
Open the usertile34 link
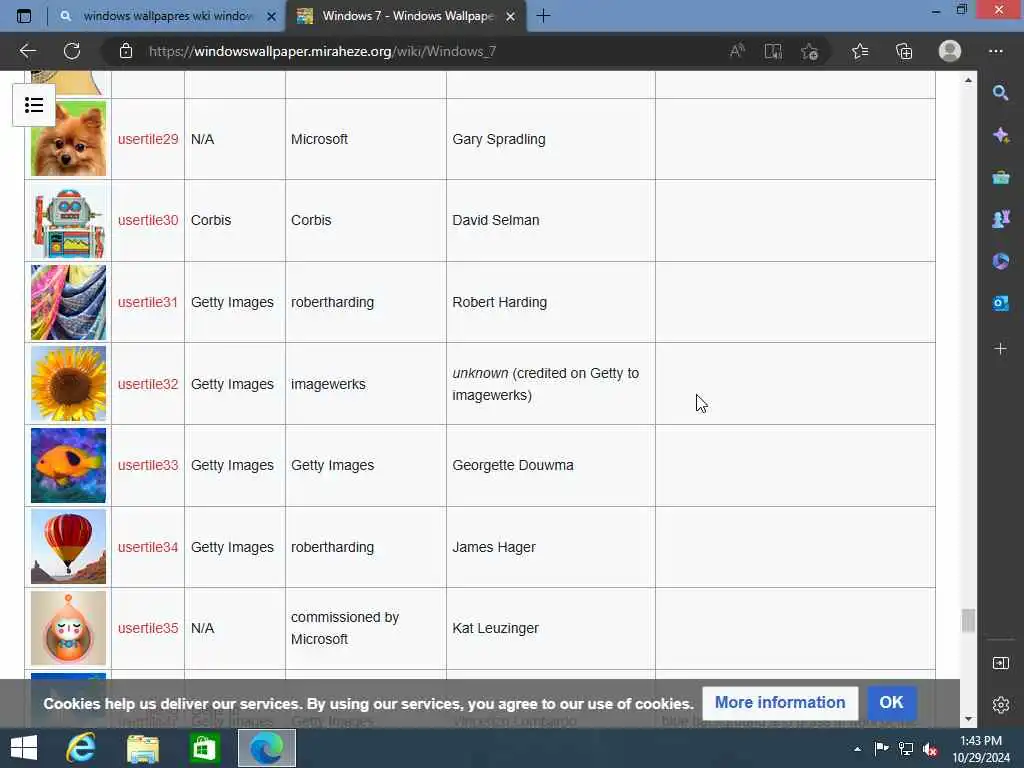pyautogui.click(x=148, y=547)
